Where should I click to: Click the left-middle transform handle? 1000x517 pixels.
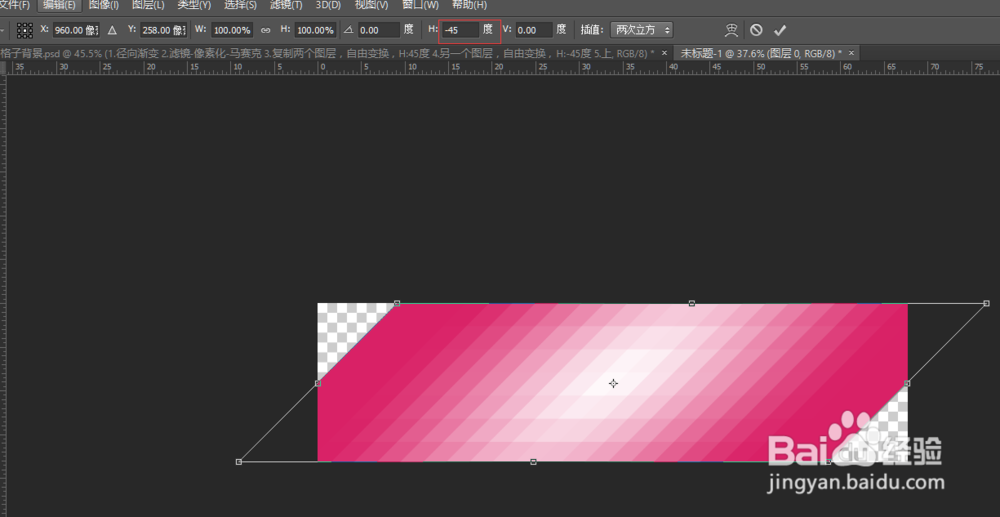pos(318,383)
